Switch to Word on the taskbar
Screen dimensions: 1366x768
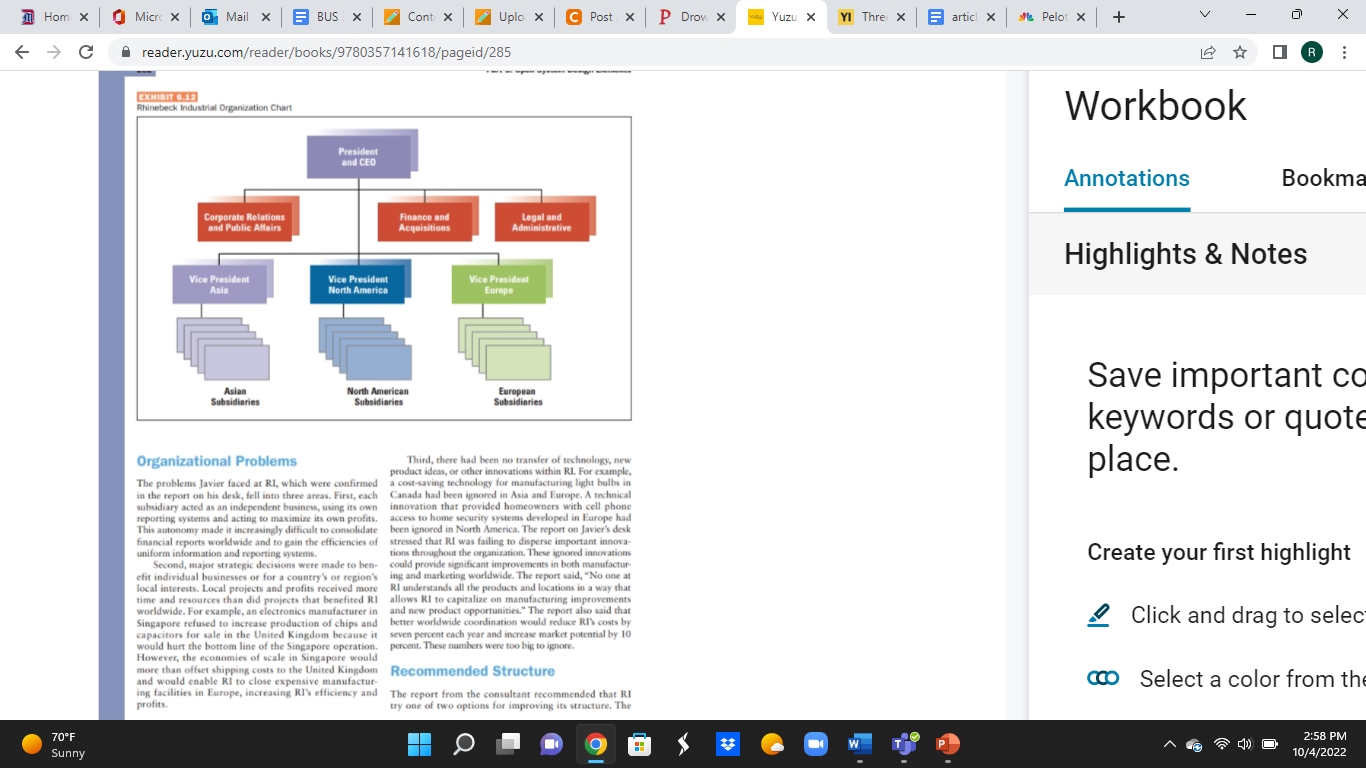[859, 744]
